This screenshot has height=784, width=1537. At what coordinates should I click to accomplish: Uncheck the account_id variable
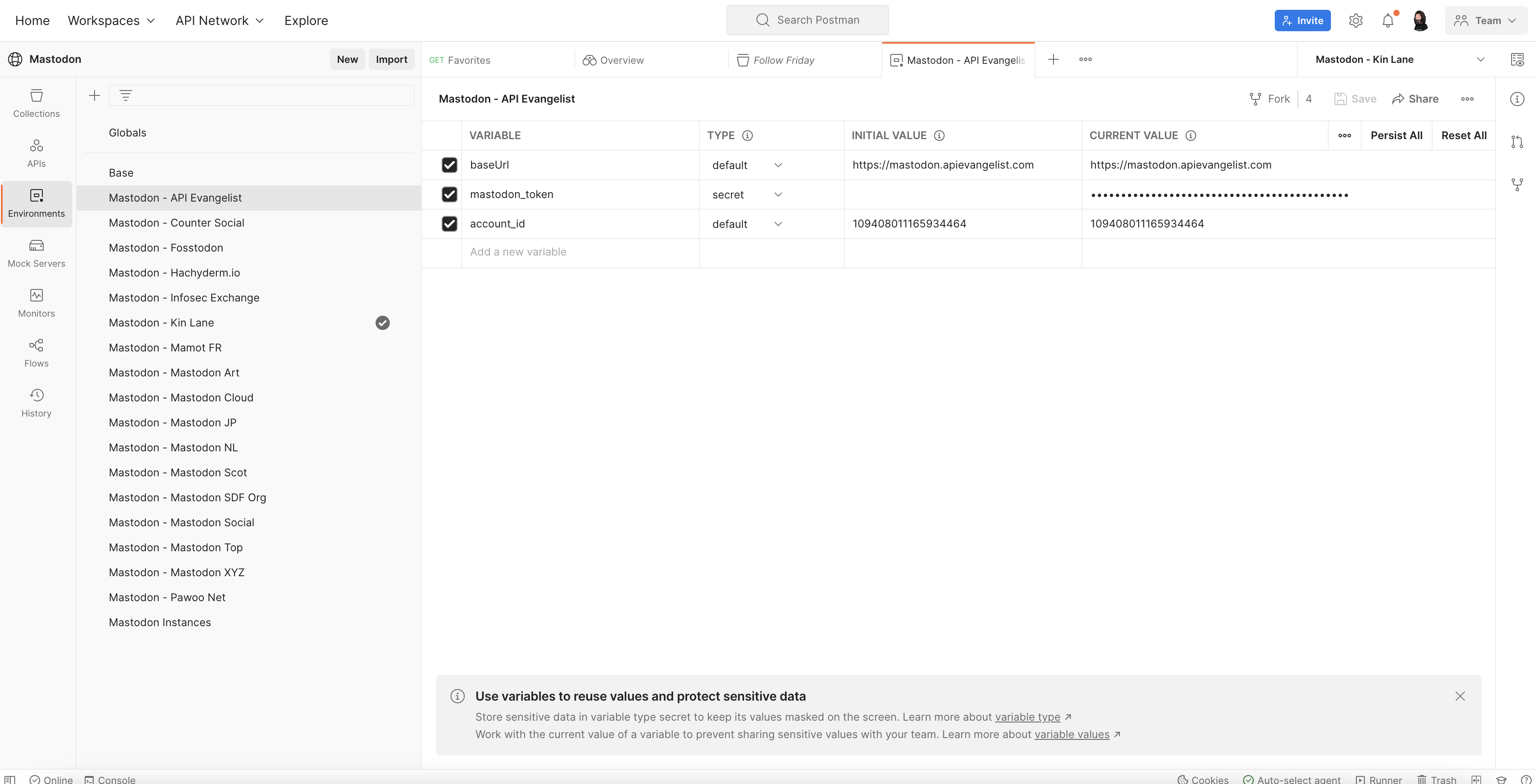point(449,224)
